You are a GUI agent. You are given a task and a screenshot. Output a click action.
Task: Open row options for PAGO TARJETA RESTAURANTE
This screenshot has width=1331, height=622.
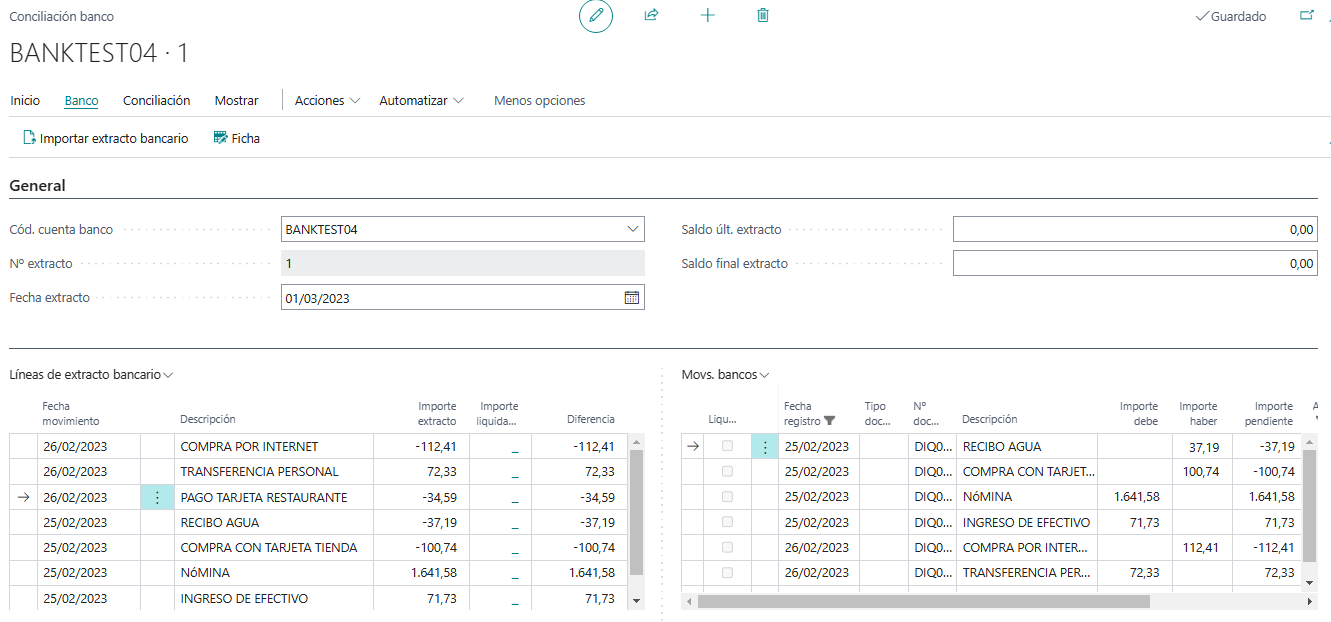[x=157, y=498]
